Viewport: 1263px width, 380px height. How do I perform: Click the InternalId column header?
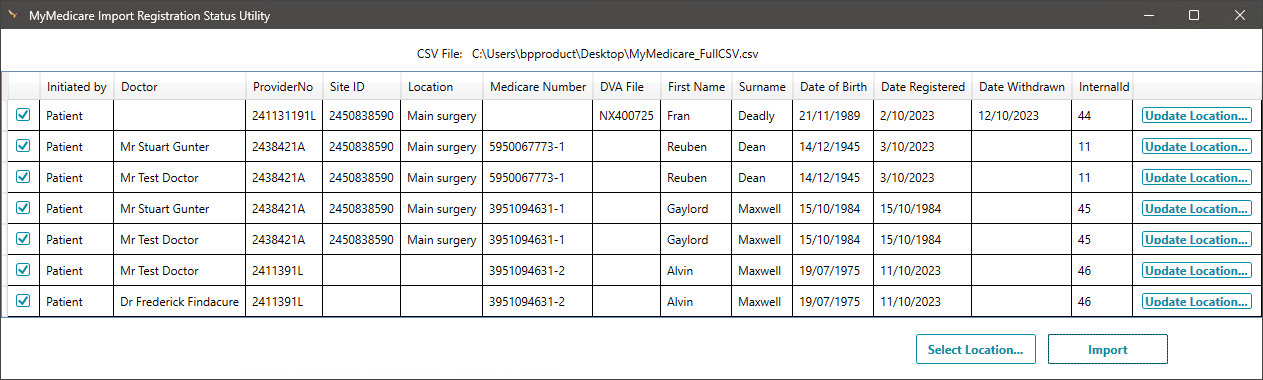click(1103, 87)
